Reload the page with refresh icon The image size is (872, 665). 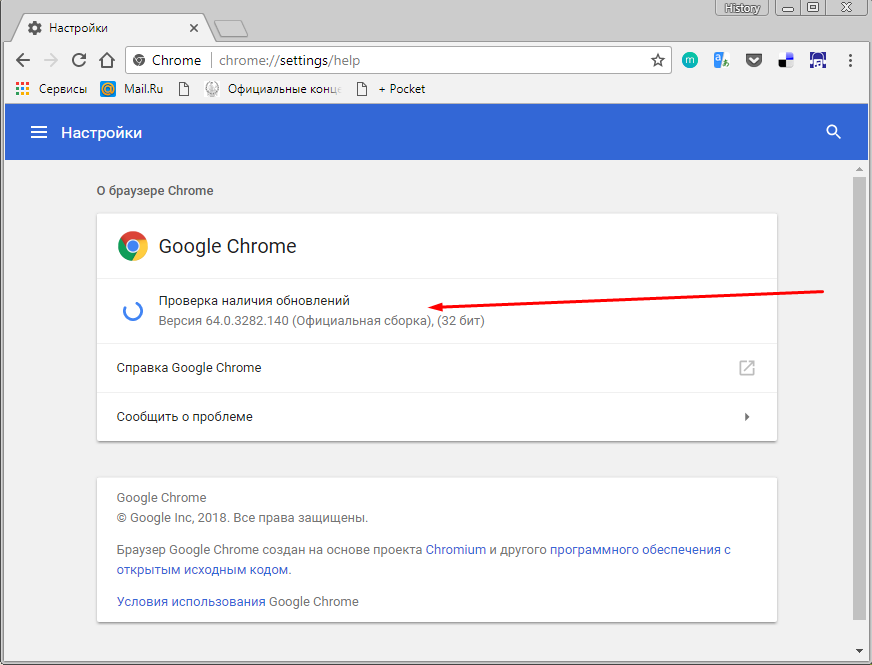pyautogui.click(x=79, y=60)
